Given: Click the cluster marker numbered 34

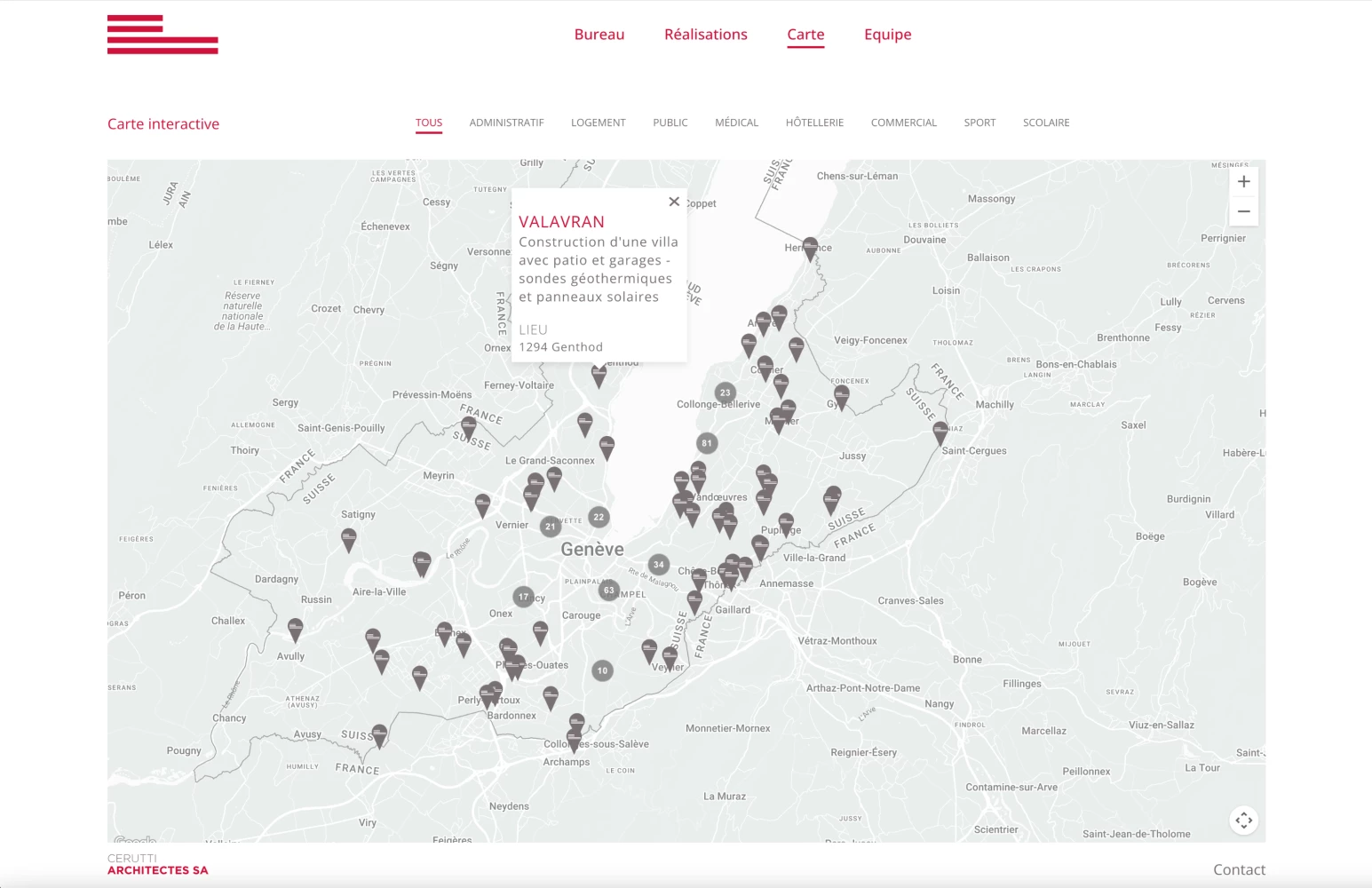Looking at the screenshot, I should pos(658,565).
